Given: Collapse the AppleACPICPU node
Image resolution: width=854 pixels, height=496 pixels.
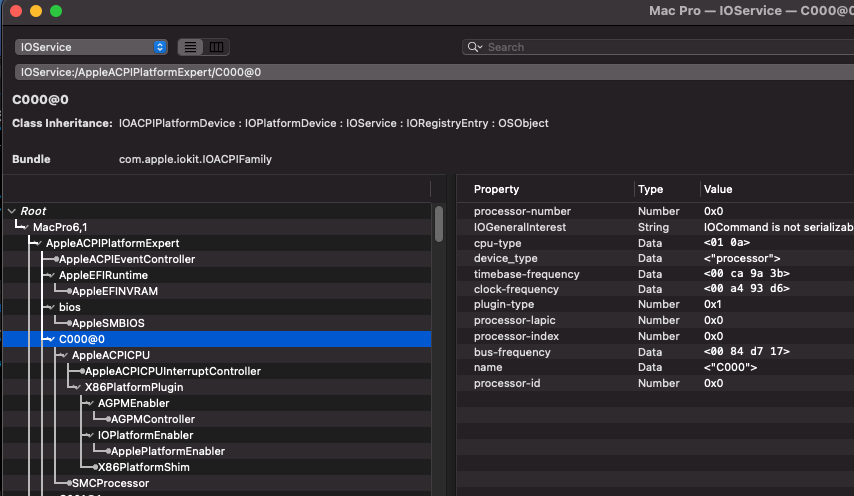Looking at the screenshot, I should pos(64,355).
